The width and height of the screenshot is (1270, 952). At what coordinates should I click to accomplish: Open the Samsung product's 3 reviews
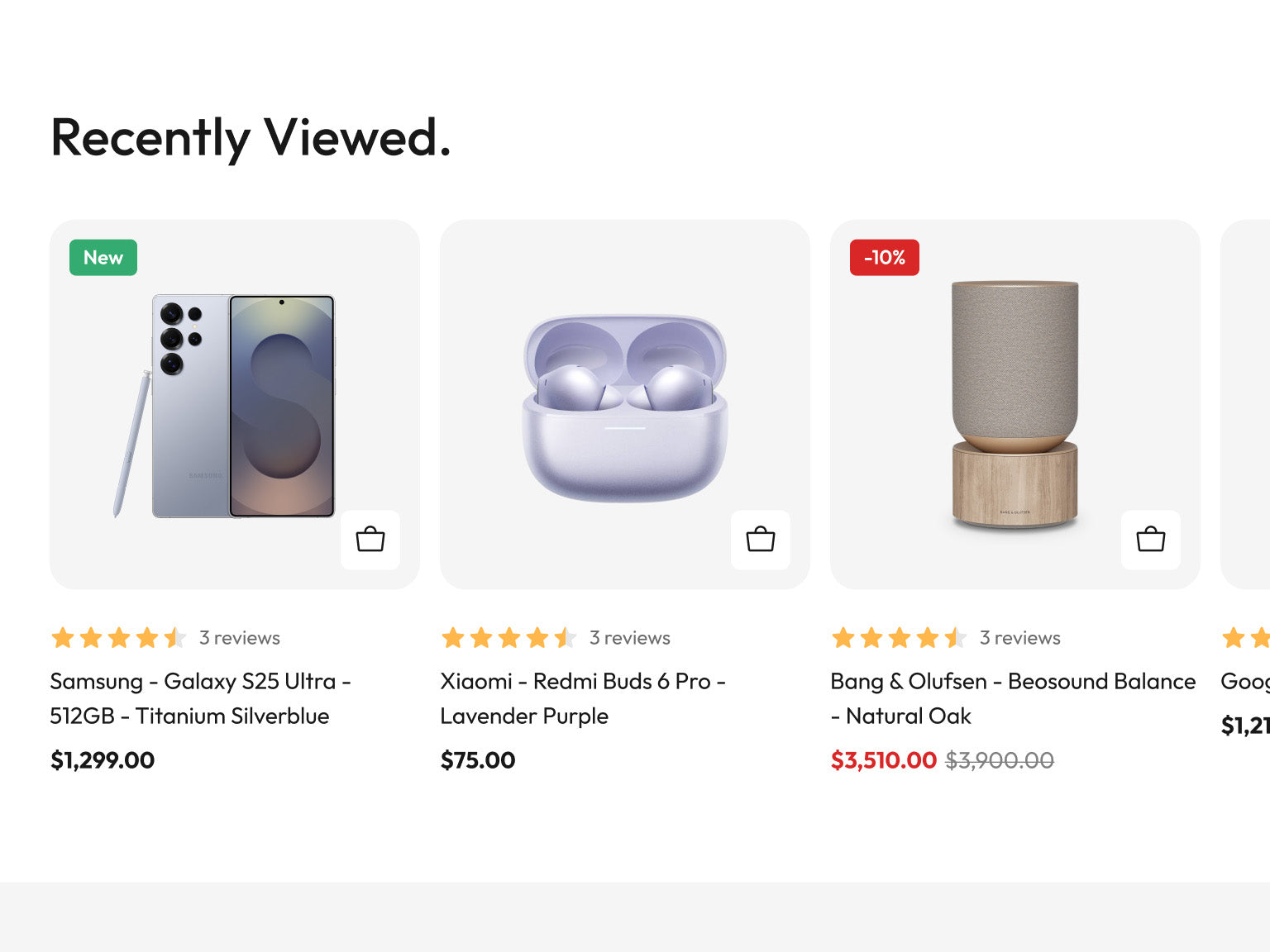(240, 638)
